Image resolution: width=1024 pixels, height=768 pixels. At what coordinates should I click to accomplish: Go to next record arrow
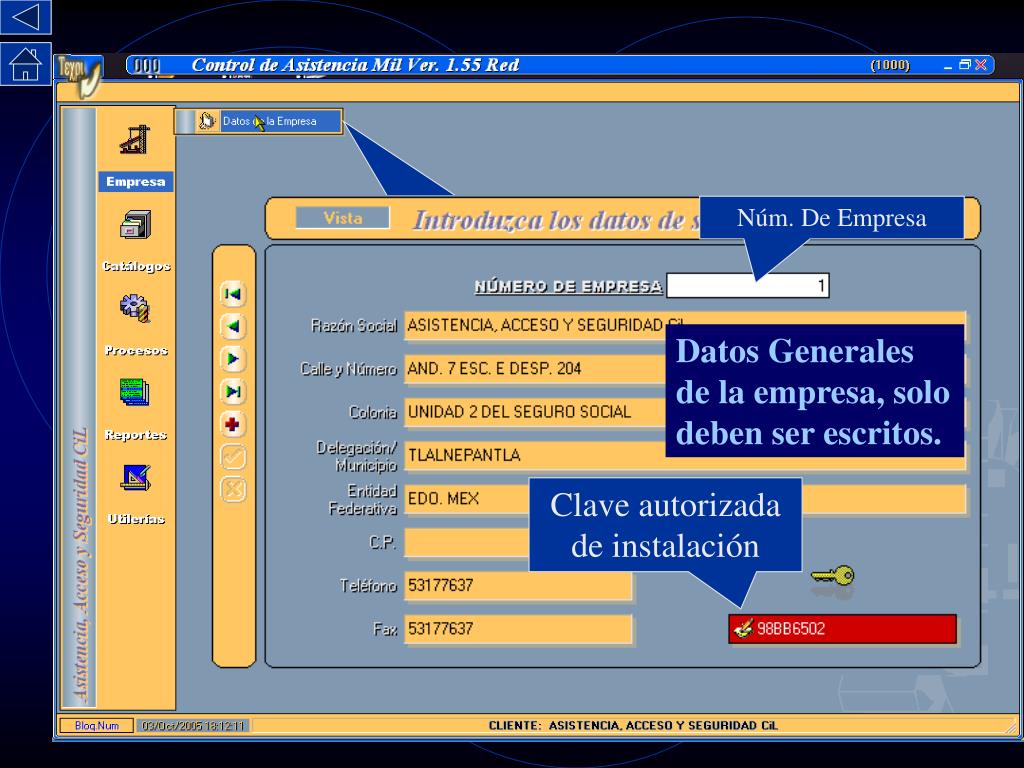click(233, 359)
